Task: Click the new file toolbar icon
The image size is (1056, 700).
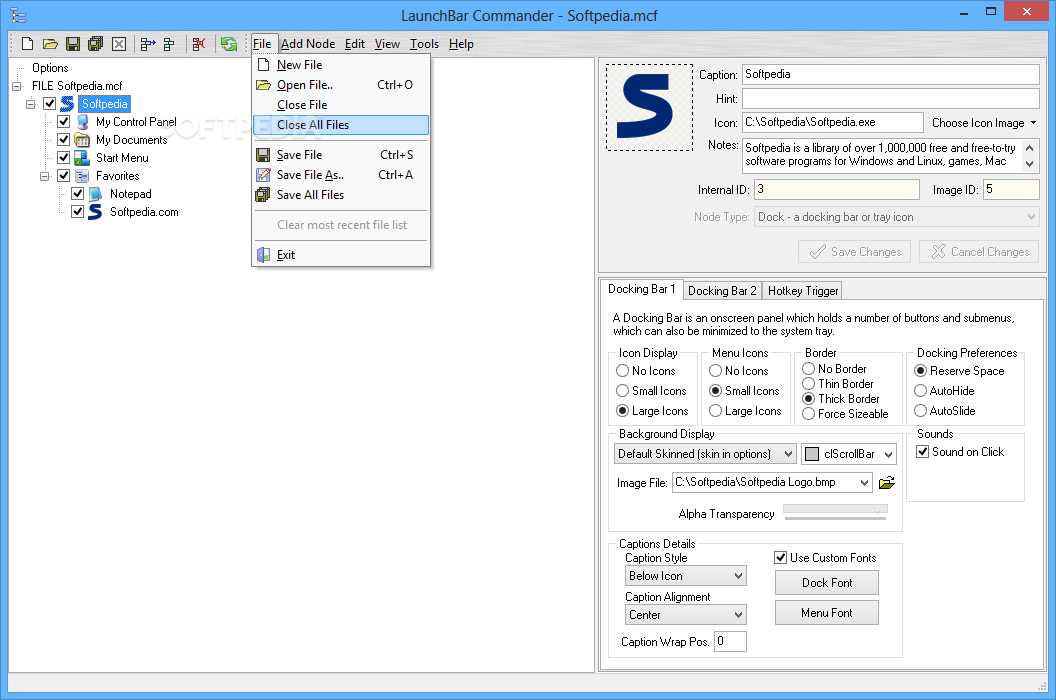Action: 28,44
